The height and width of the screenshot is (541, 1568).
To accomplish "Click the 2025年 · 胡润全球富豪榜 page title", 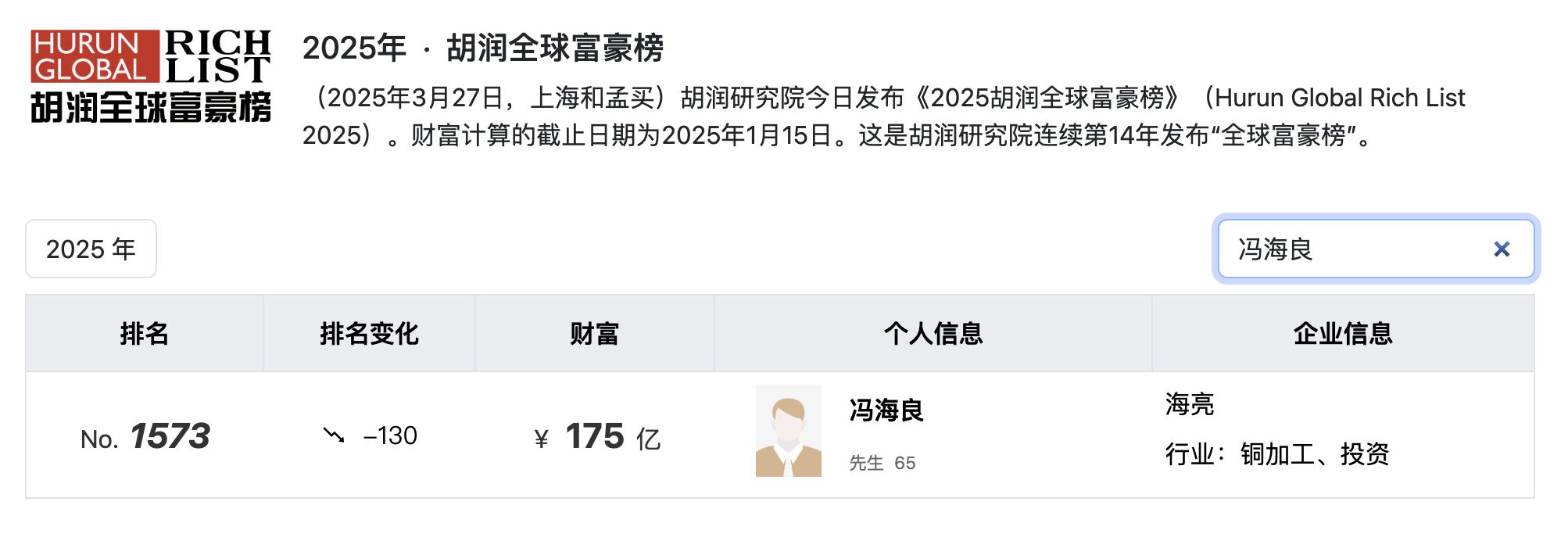I will click(x=482, y=48).
